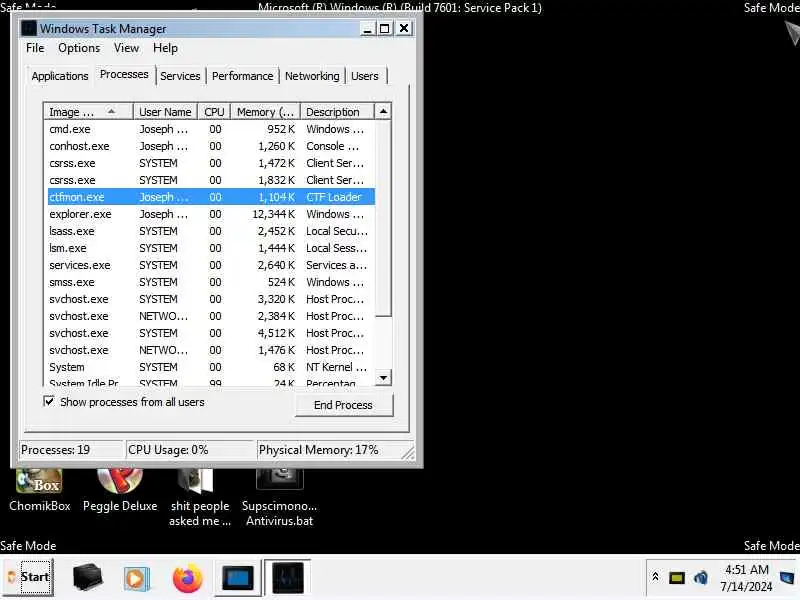This screenshot has width=800, height=600.
Task: Sort by CPU column header
Action: 214,112
